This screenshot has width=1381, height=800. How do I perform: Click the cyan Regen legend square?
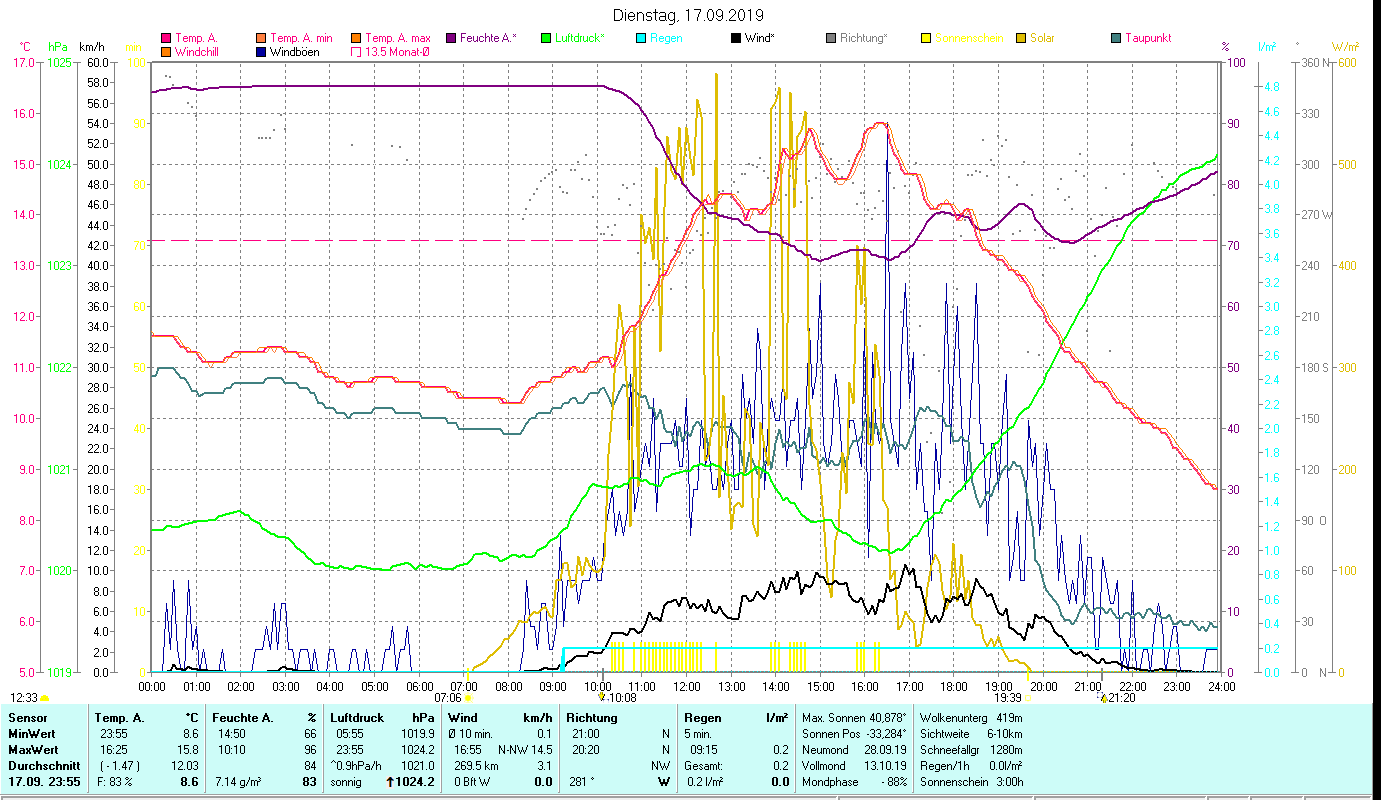pos(641,38)
